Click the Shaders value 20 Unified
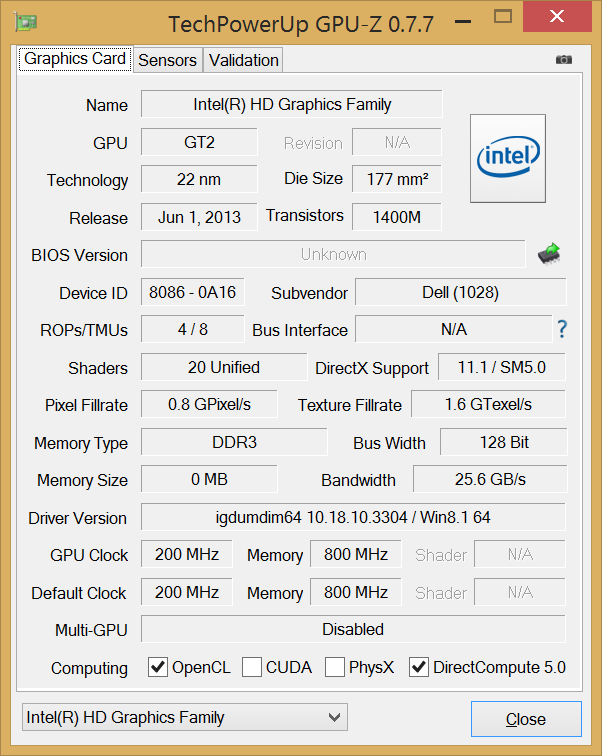This screenshot has height=756, width=602. 224,367
